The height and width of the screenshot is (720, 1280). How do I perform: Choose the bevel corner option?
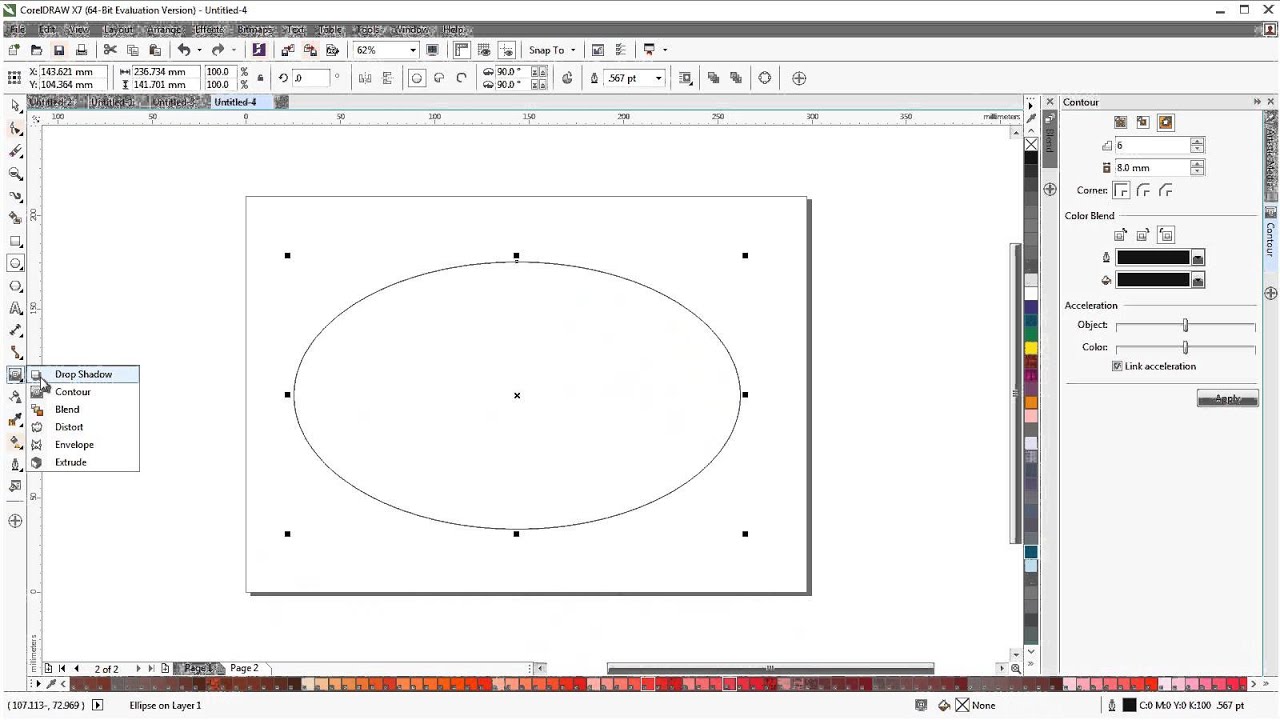click(1166, 190)
